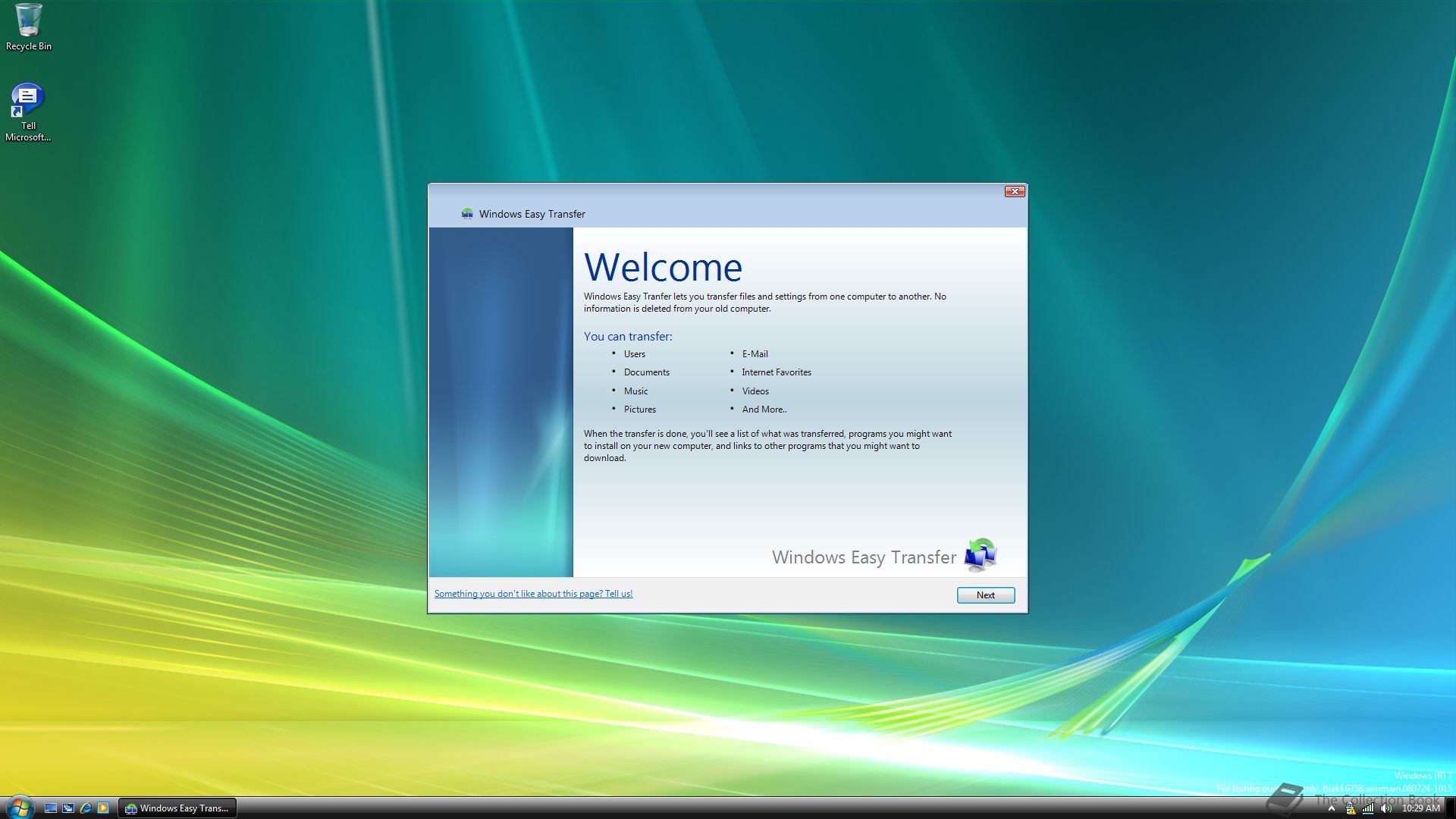Click the 'And More..' bullet item

pos(764,409)
